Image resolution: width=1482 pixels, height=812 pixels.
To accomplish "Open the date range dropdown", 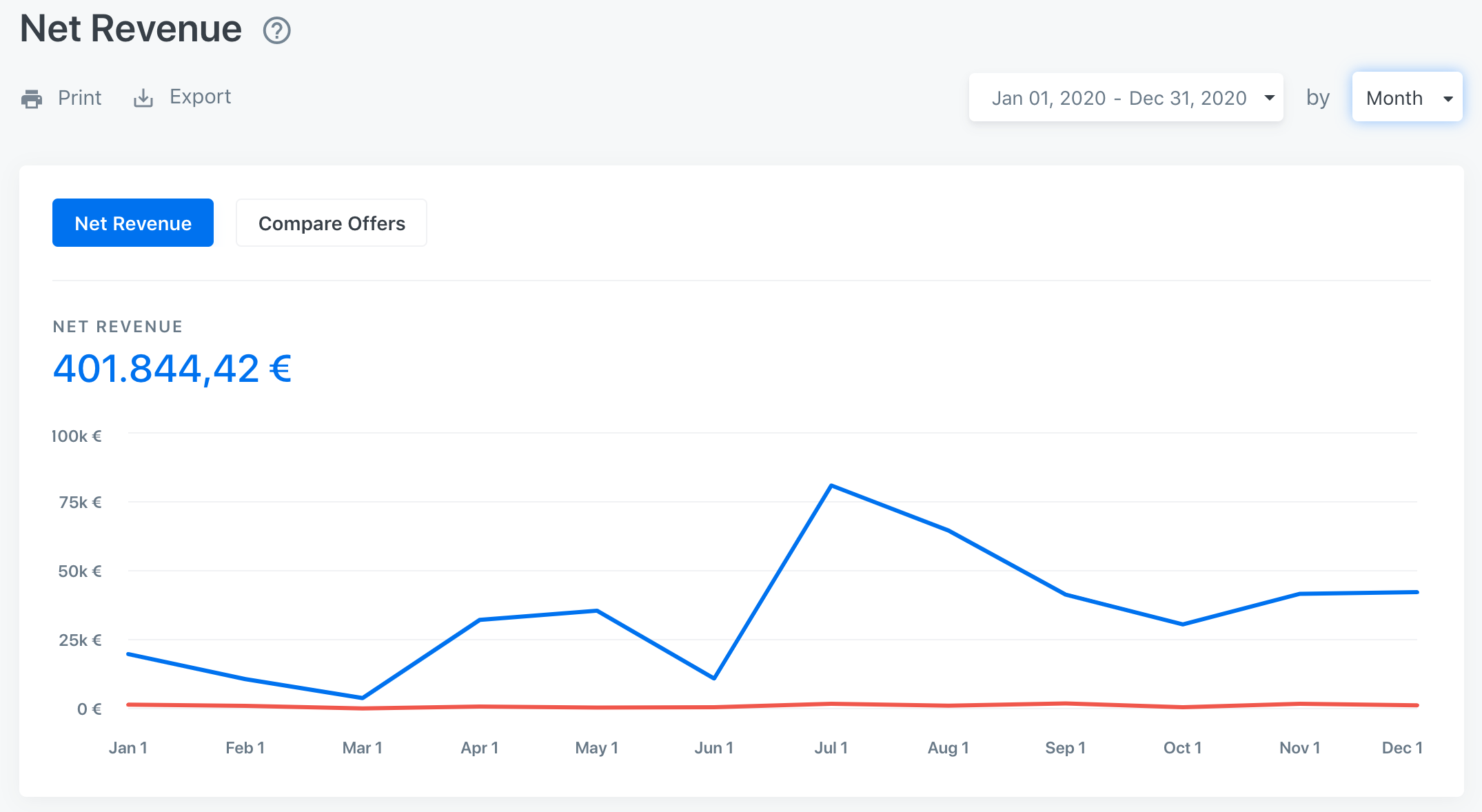I will [1118, 98].
